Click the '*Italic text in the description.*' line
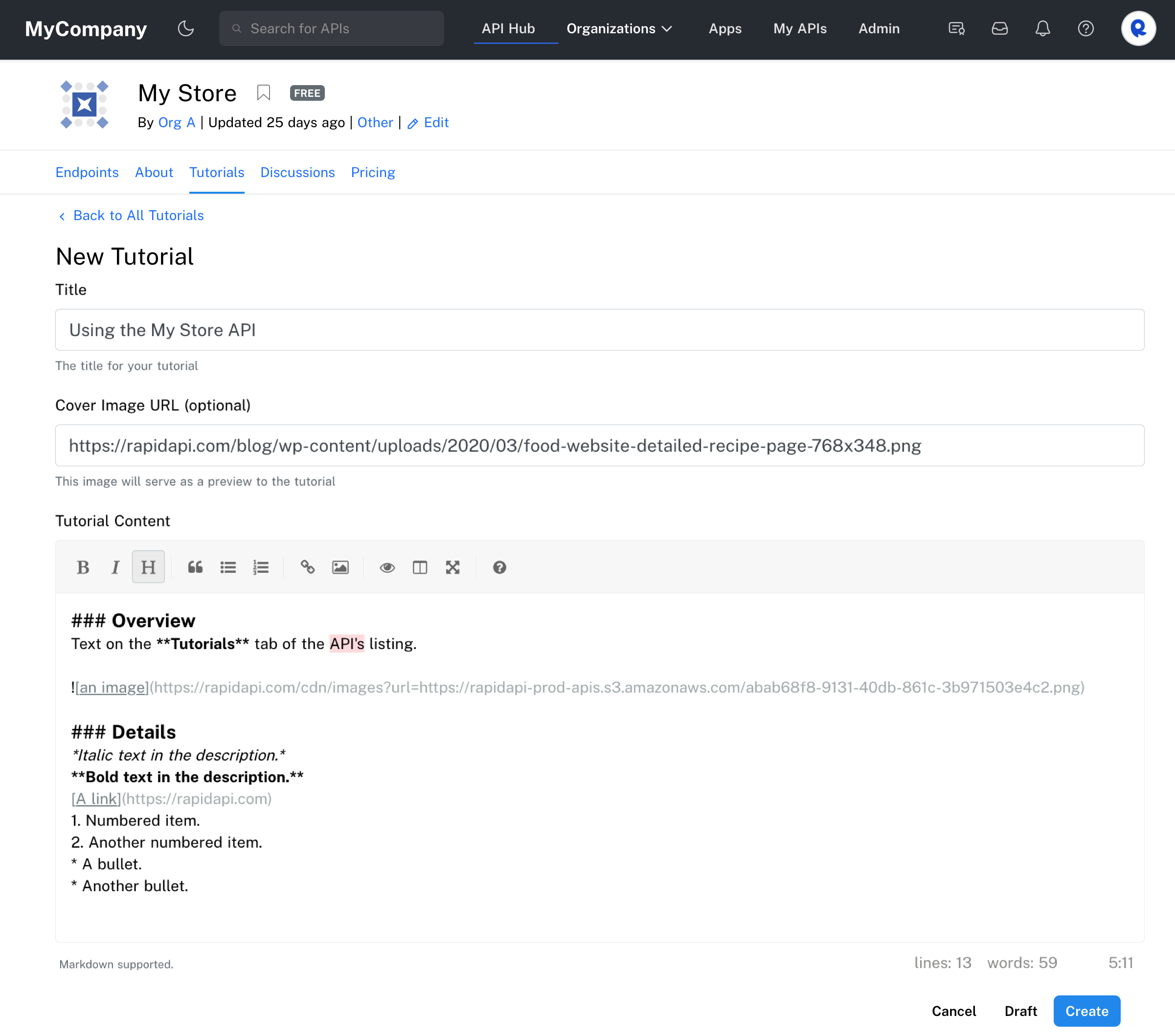 pos(178,755)
